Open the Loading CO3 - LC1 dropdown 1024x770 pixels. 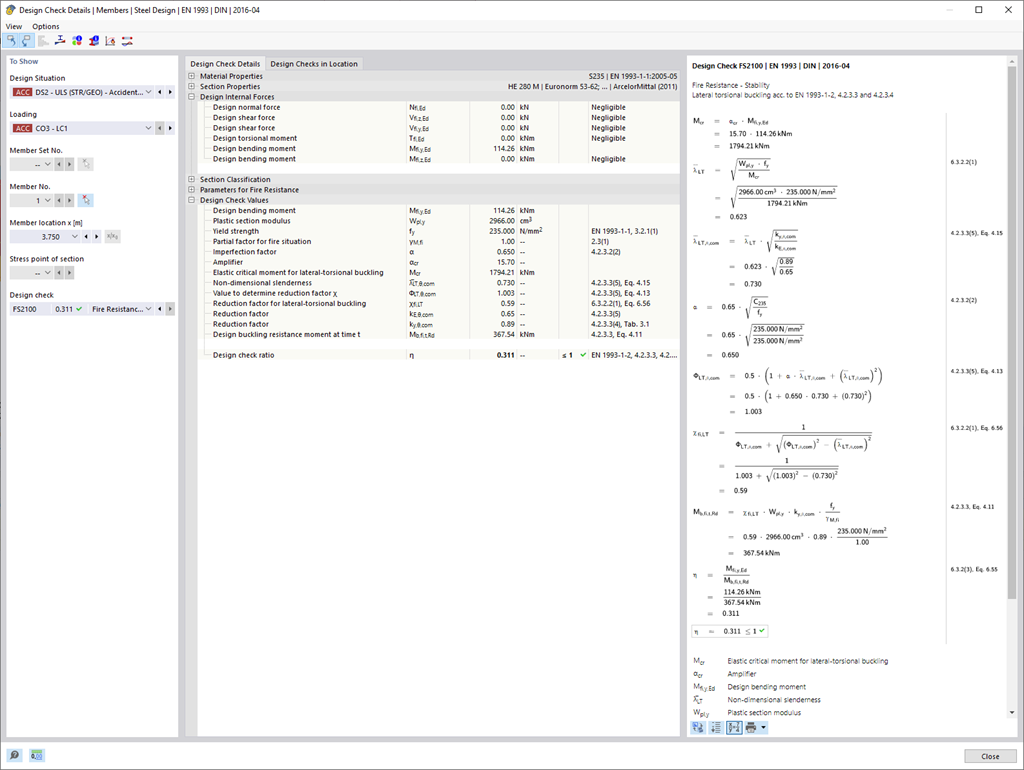[148, 128]
